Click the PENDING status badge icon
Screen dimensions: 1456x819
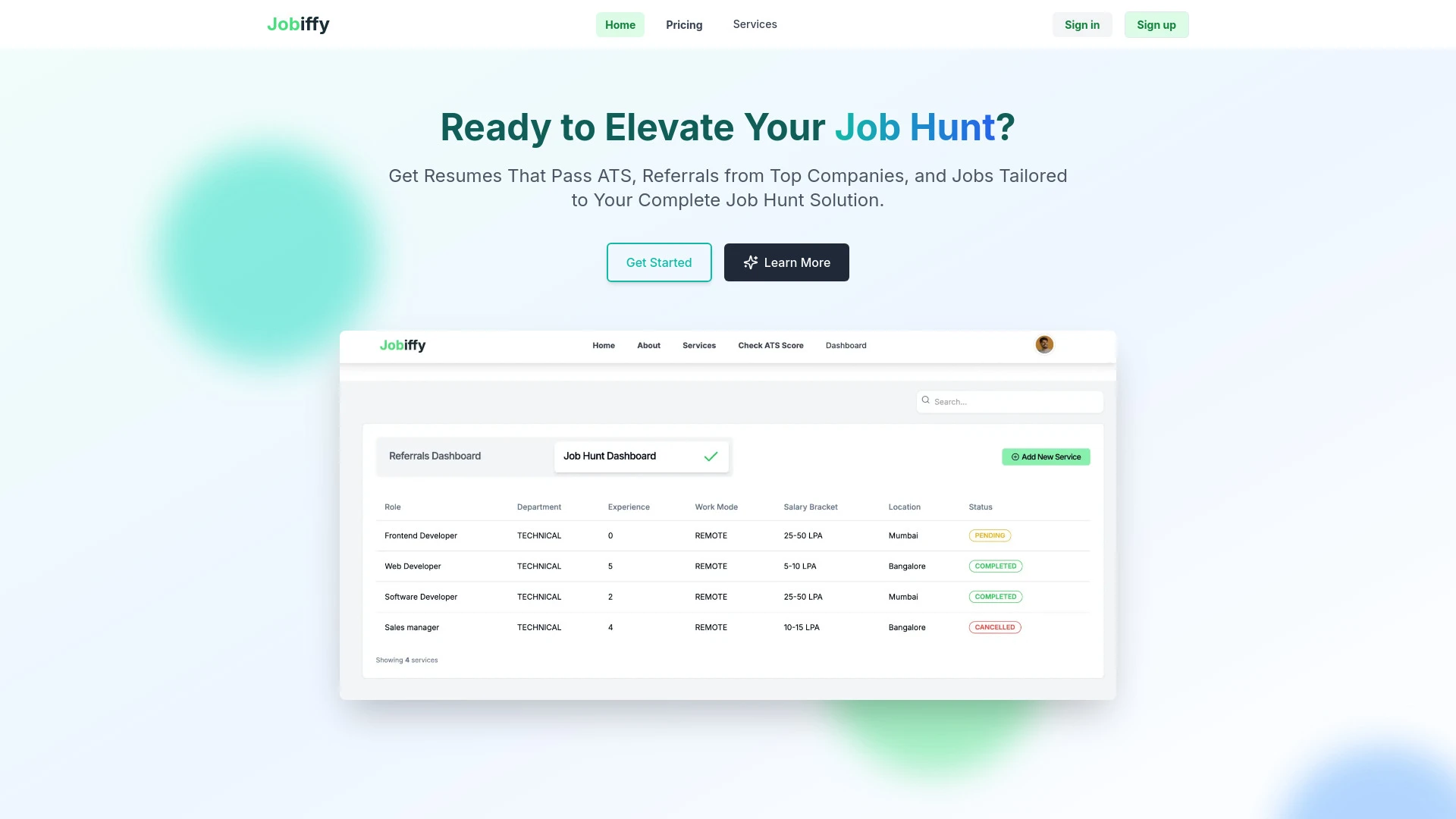coord(989,535)
